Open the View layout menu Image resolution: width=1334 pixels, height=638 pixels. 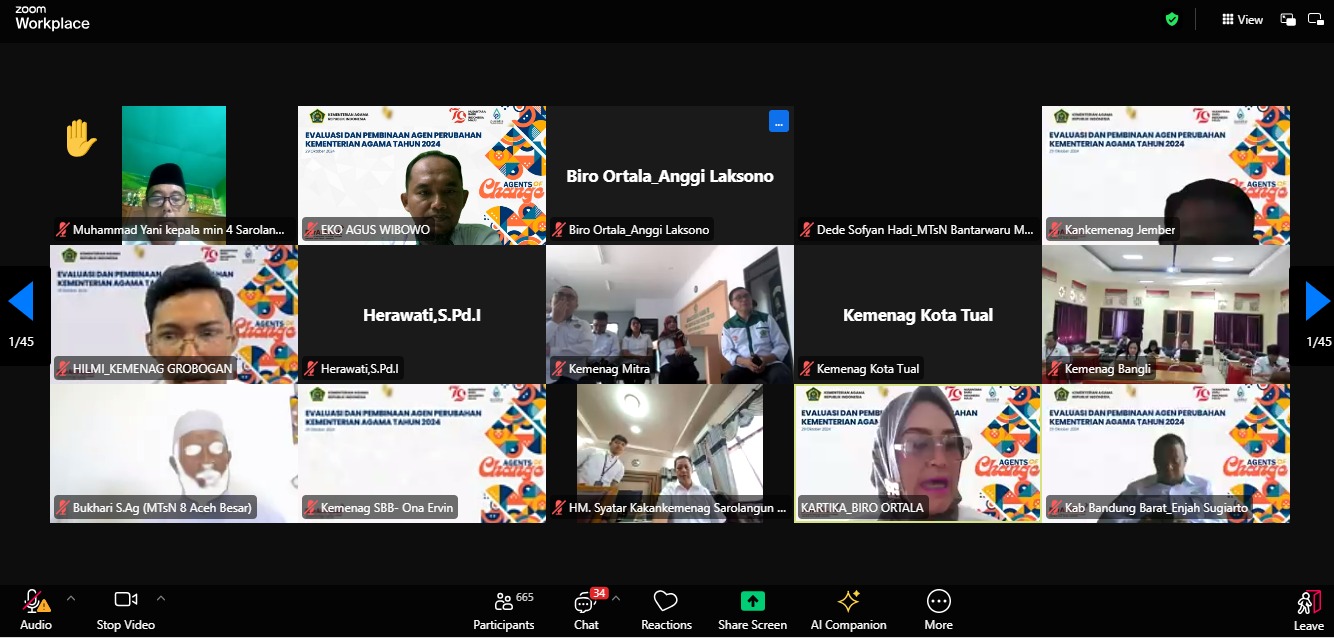[1242, 19]
